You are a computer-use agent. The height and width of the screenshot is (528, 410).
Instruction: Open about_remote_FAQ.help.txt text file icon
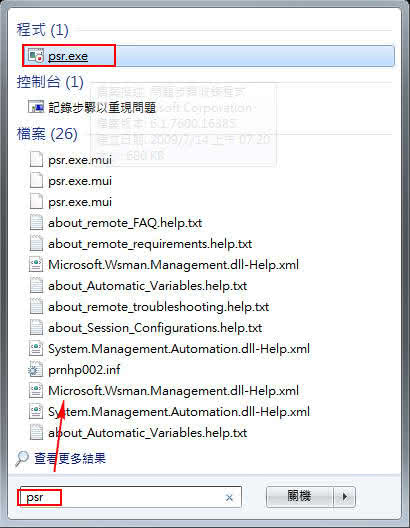(36, 223)
